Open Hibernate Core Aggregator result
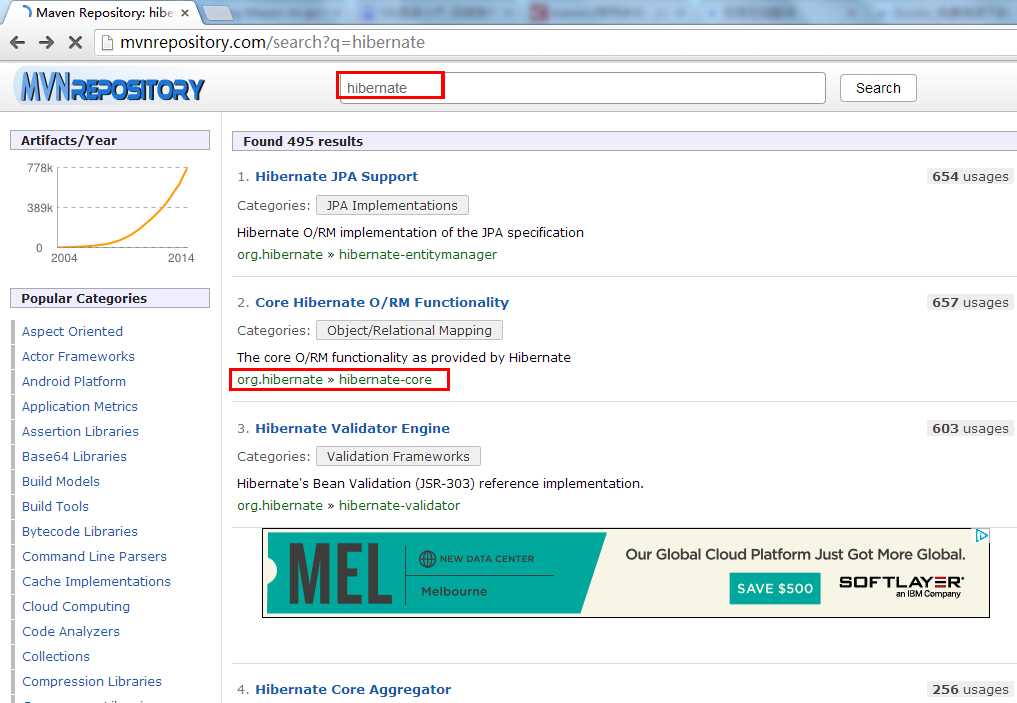 pyautogui.click(x=353, y=689)
